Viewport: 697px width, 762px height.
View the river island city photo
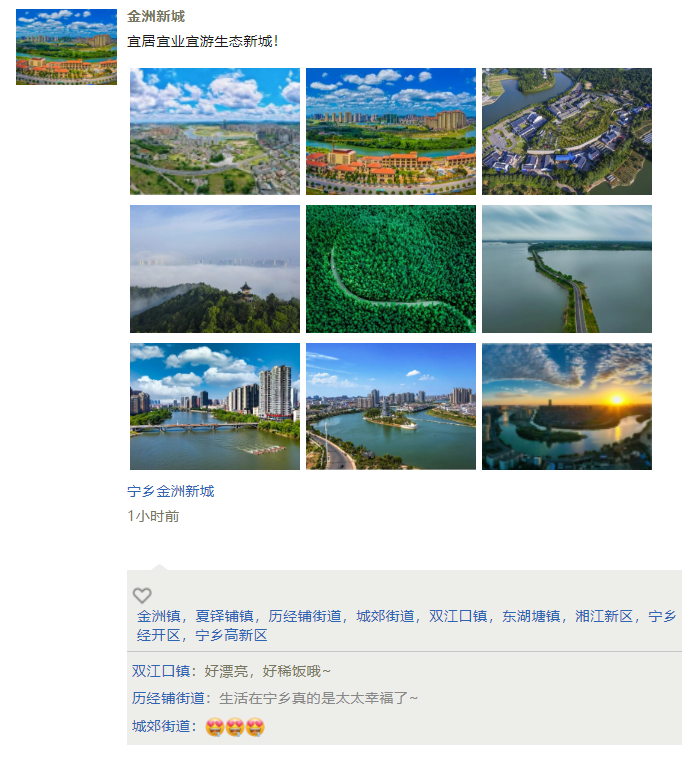(391, 406)
